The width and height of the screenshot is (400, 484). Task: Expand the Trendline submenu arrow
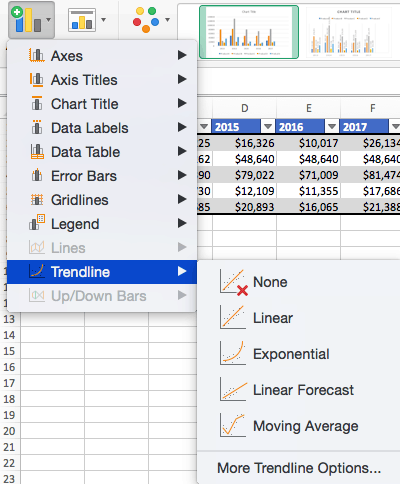pos(182,271)
